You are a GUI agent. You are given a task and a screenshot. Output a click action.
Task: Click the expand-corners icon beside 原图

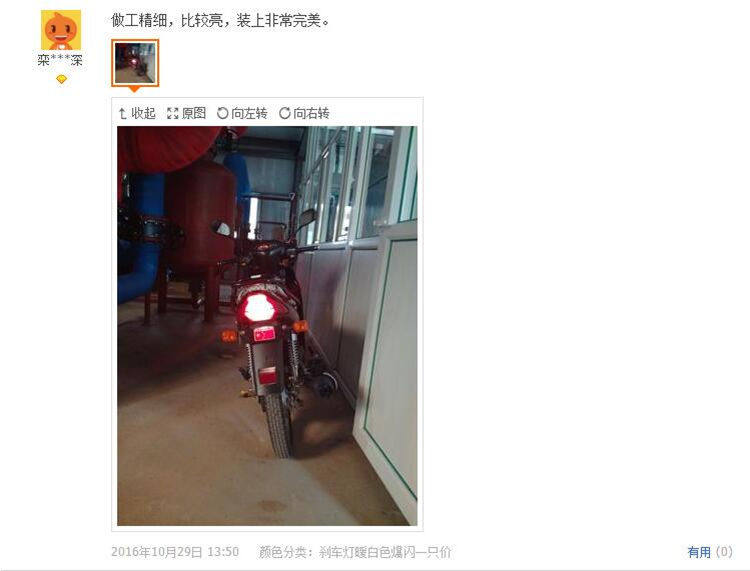click(x=173, y=113)
